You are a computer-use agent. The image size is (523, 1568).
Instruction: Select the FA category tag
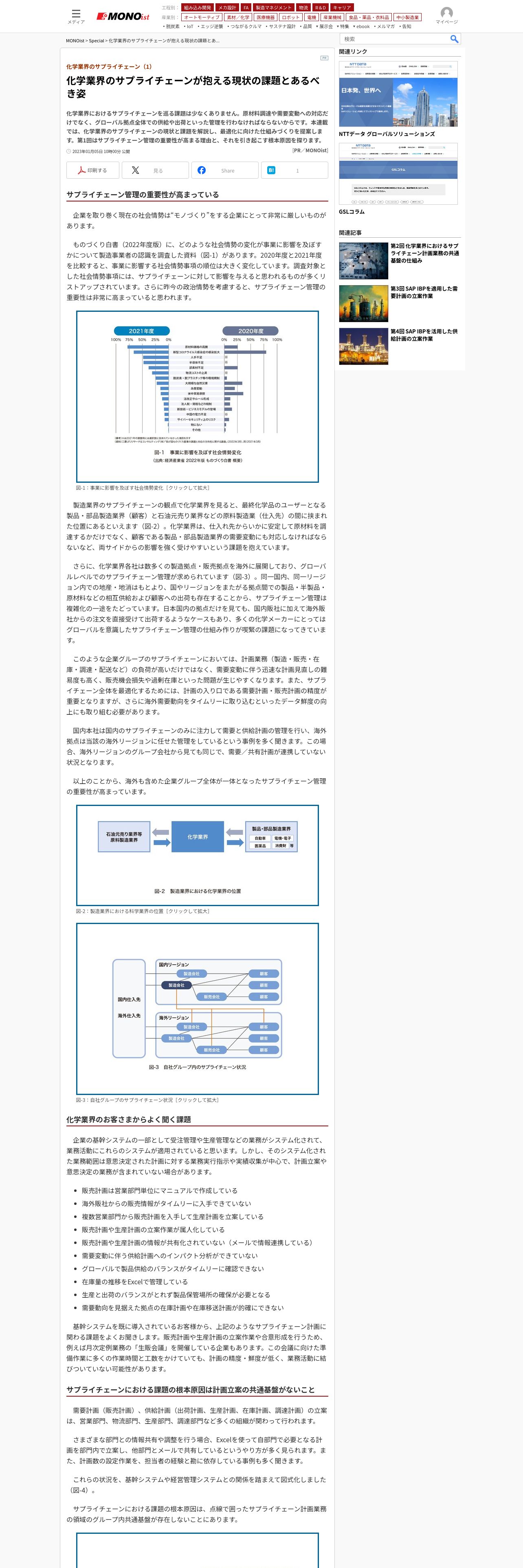(246, 7)
